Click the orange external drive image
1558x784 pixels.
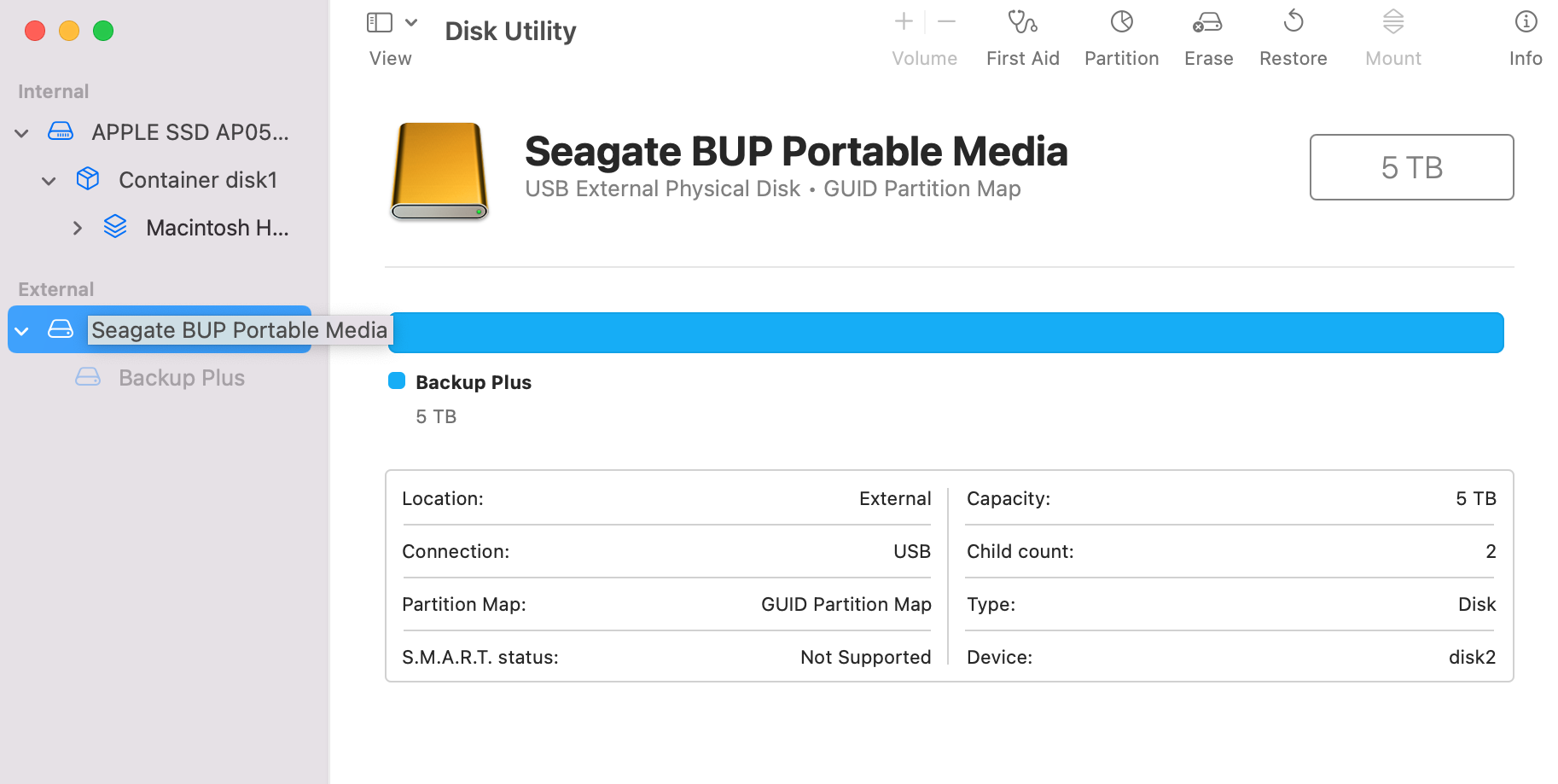439,171
